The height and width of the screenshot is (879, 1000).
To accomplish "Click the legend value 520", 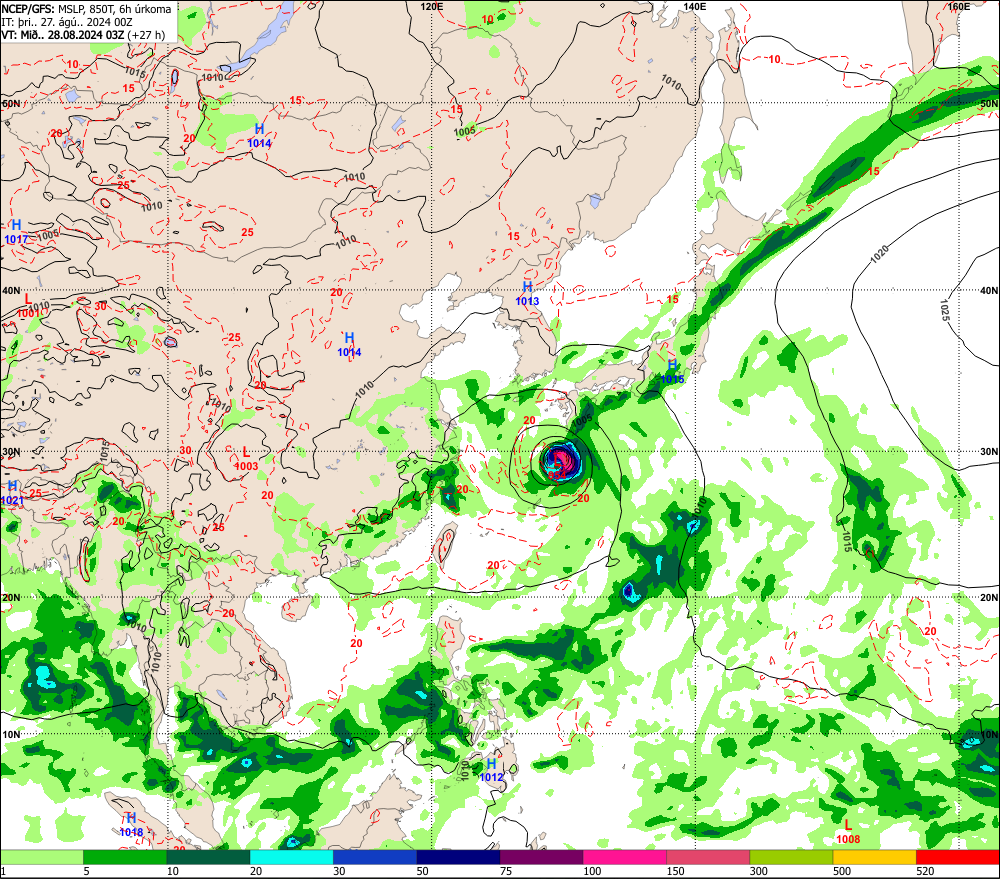I will pos(925,871).
